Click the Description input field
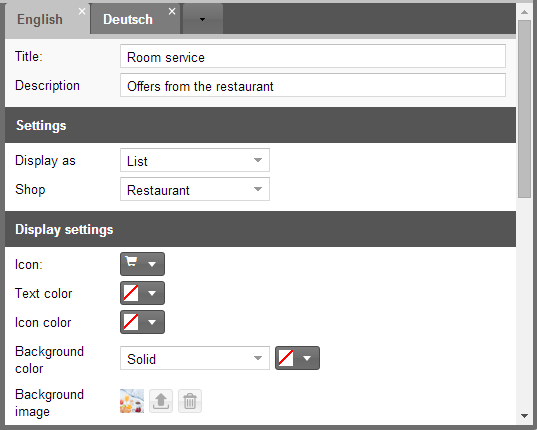This screenshot has height=430, width=537. pos(313,85)
